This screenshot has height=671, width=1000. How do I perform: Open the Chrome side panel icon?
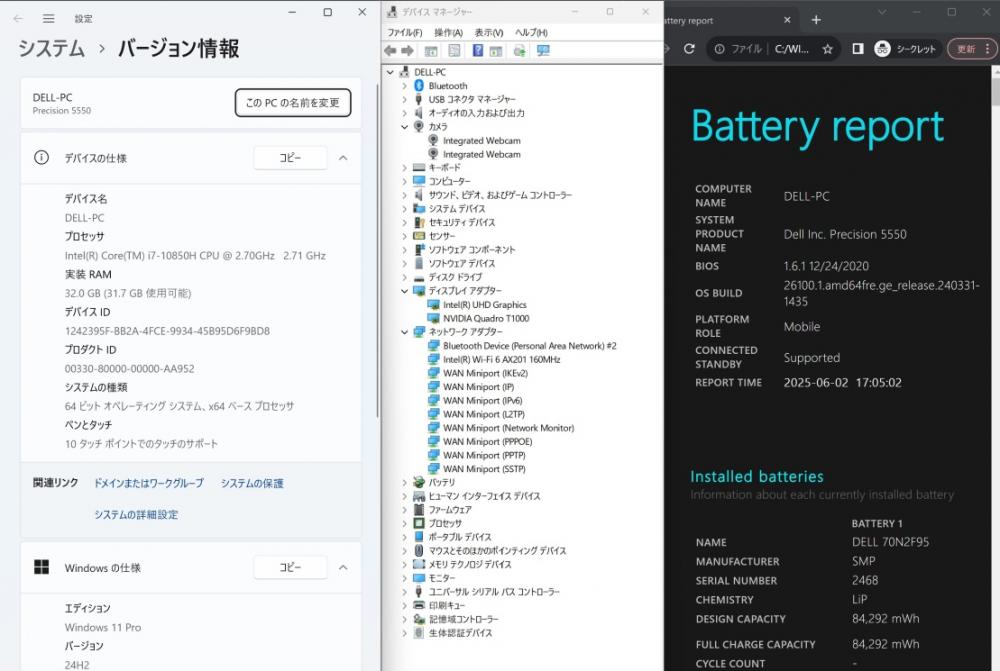pyautogui.click(x=858, y=48)
